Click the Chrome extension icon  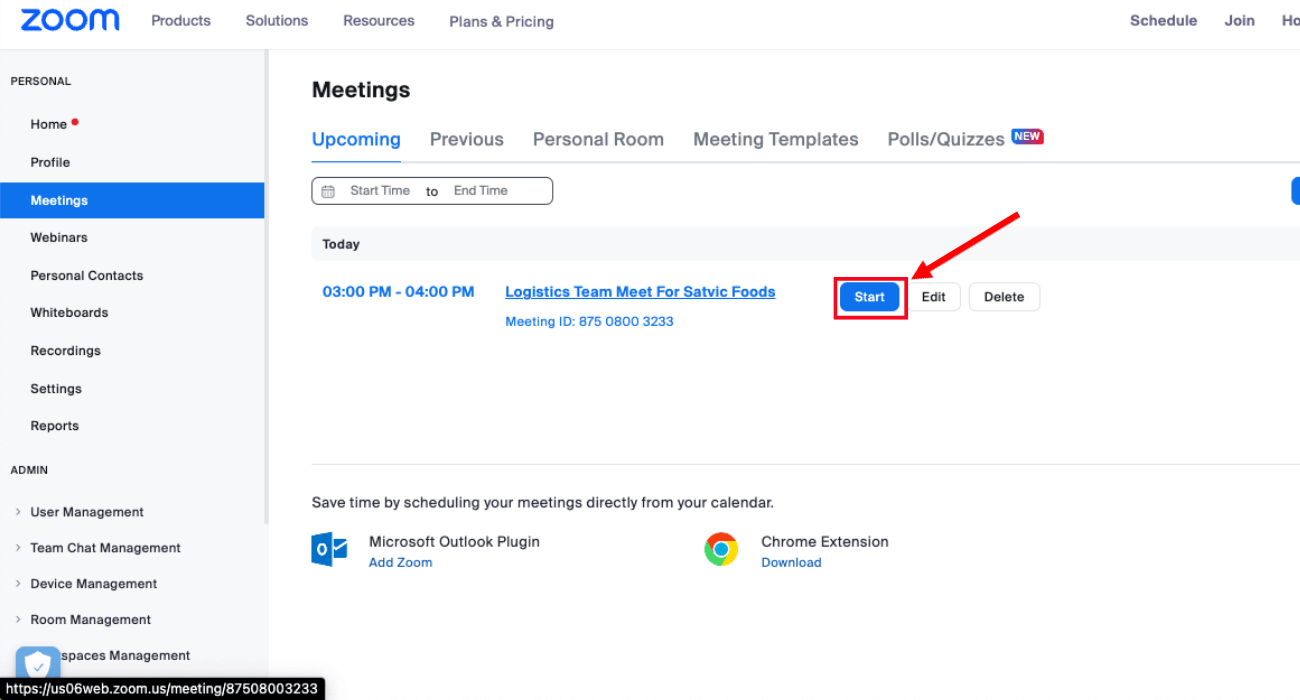tap(721, 549)
